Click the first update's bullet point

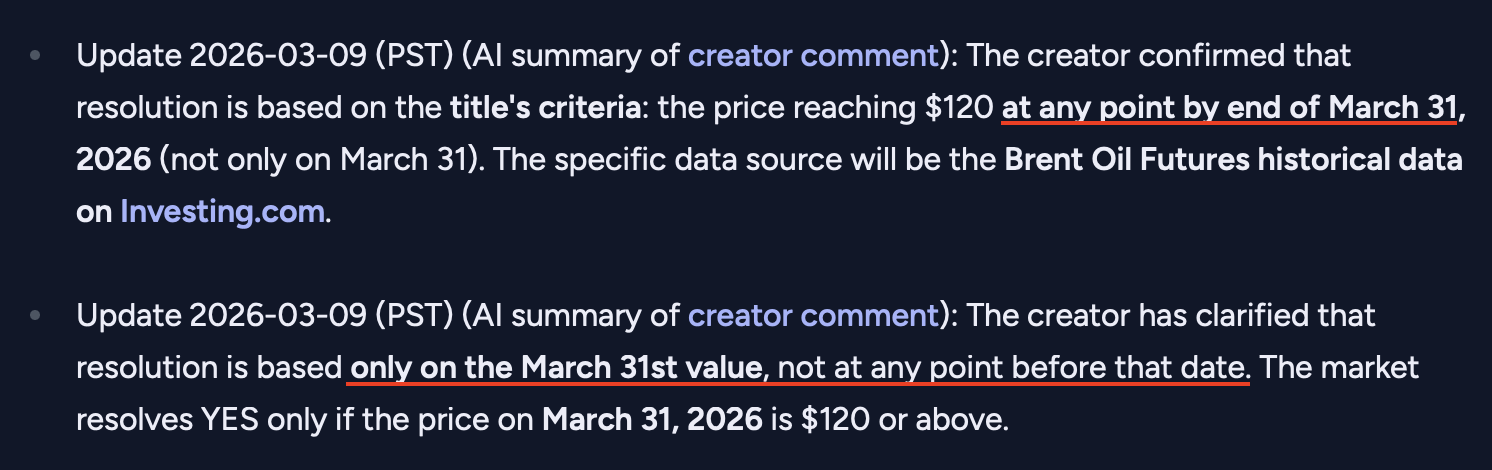coord(36,55)
